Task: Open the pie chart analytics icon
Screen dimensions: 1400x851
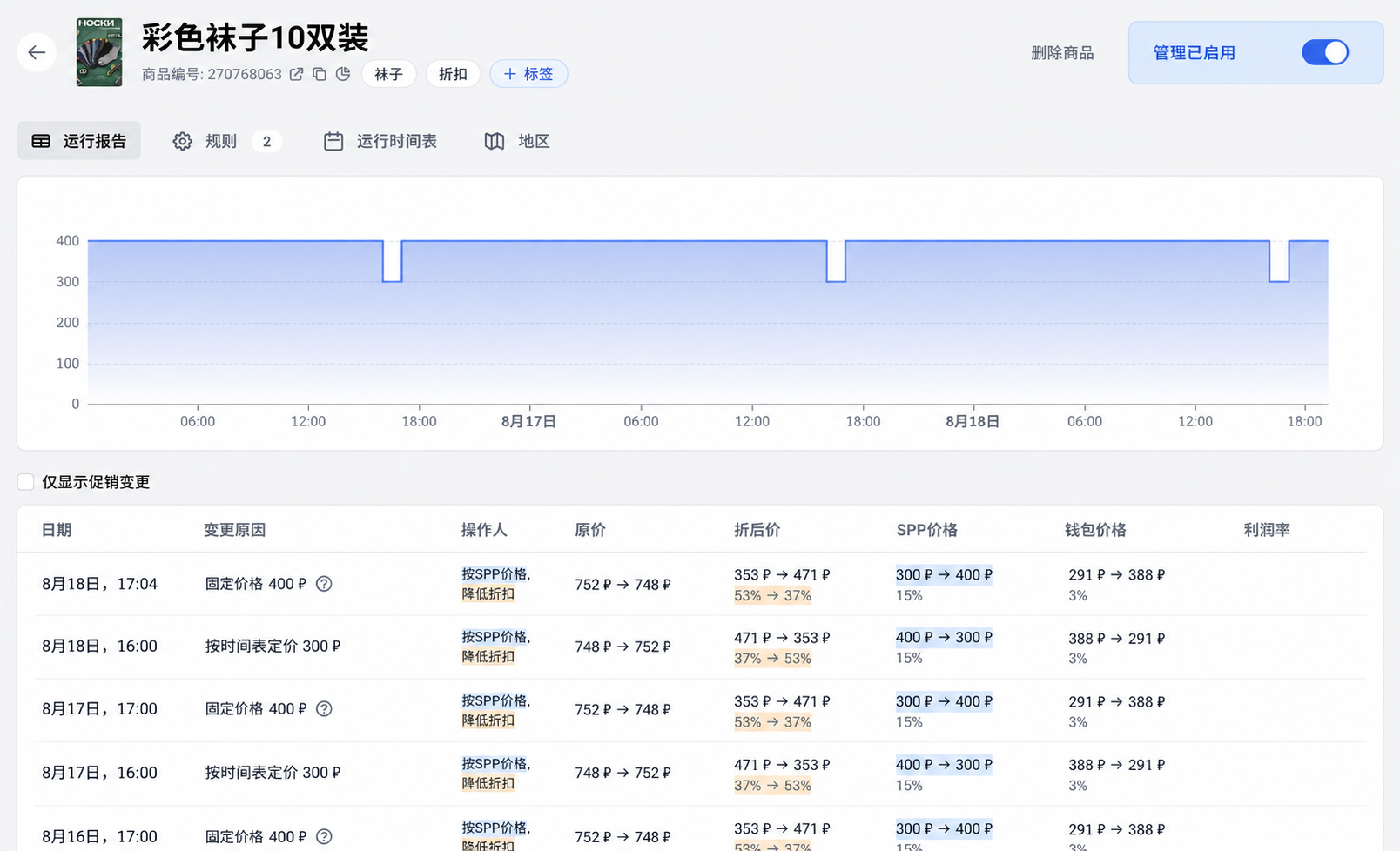Action: coord(343,74)
